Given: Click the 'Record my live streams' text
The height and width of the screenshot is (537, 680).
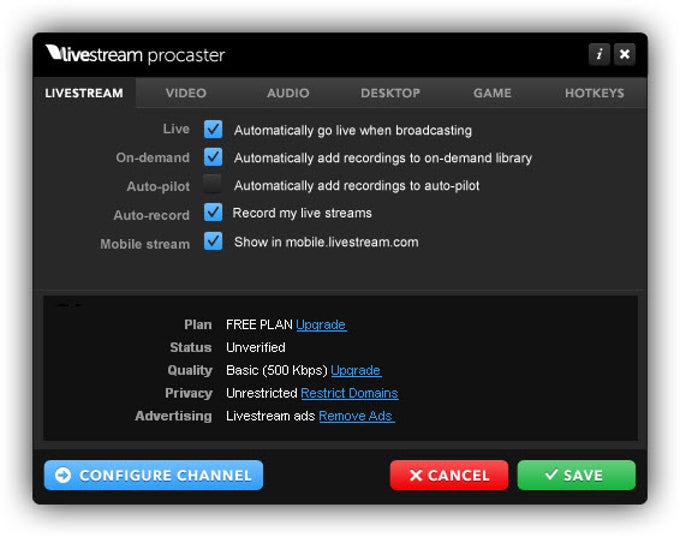Looking at the screenshot, I should tap(302, 213).
